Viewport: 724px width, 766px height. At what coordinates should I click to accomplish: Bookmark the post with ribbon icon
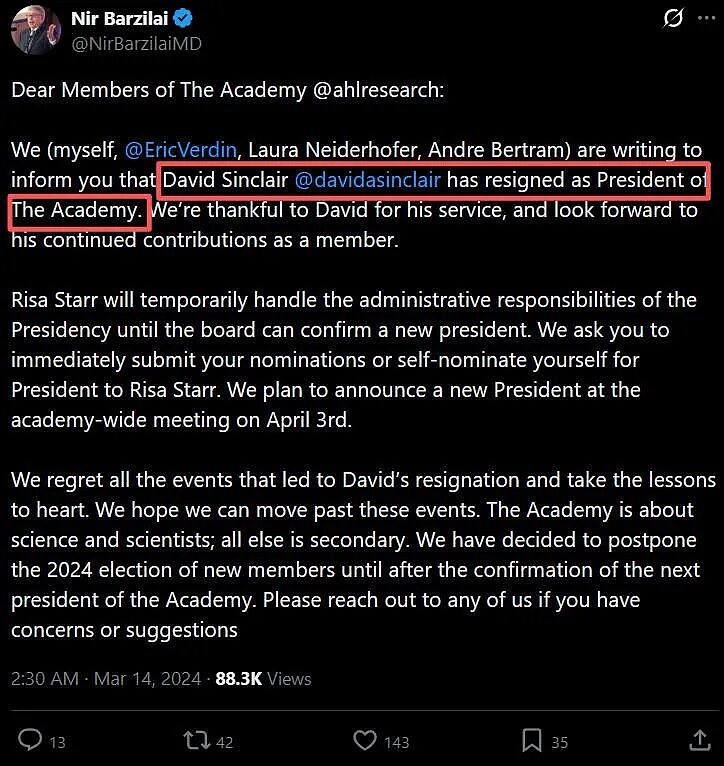[x=532, y=740]
